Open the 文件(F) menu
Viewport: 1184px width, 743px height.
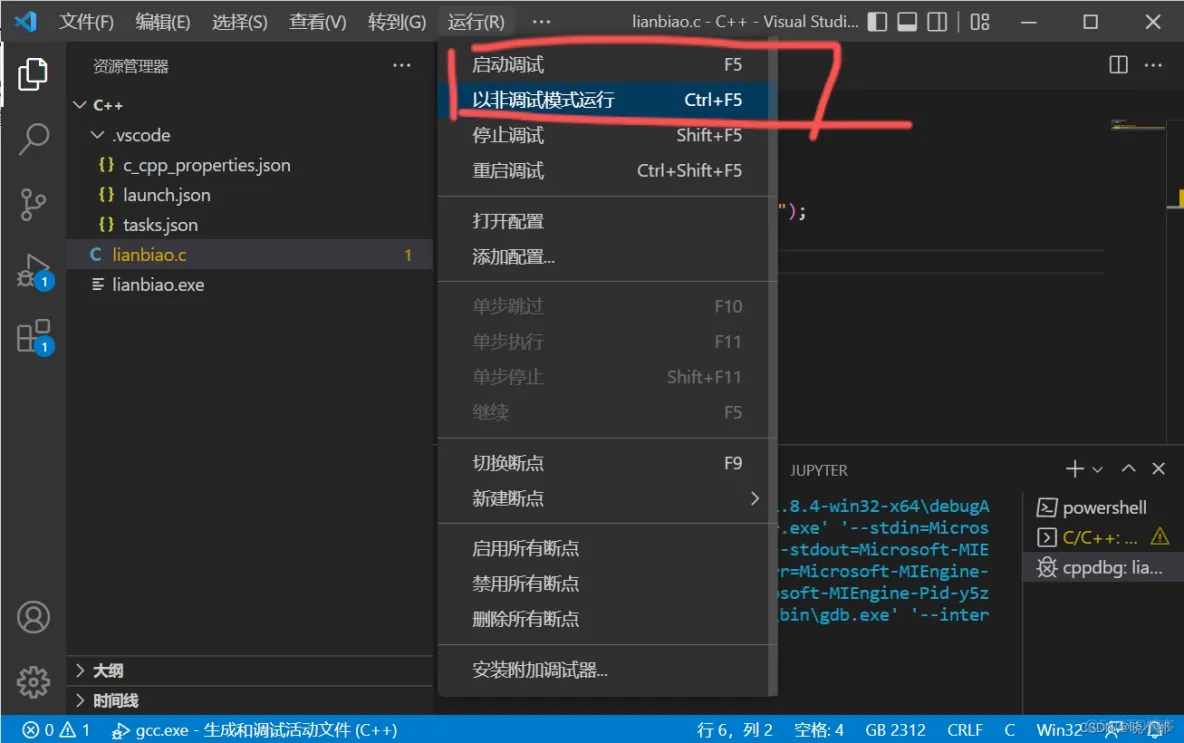click(86, 22)
